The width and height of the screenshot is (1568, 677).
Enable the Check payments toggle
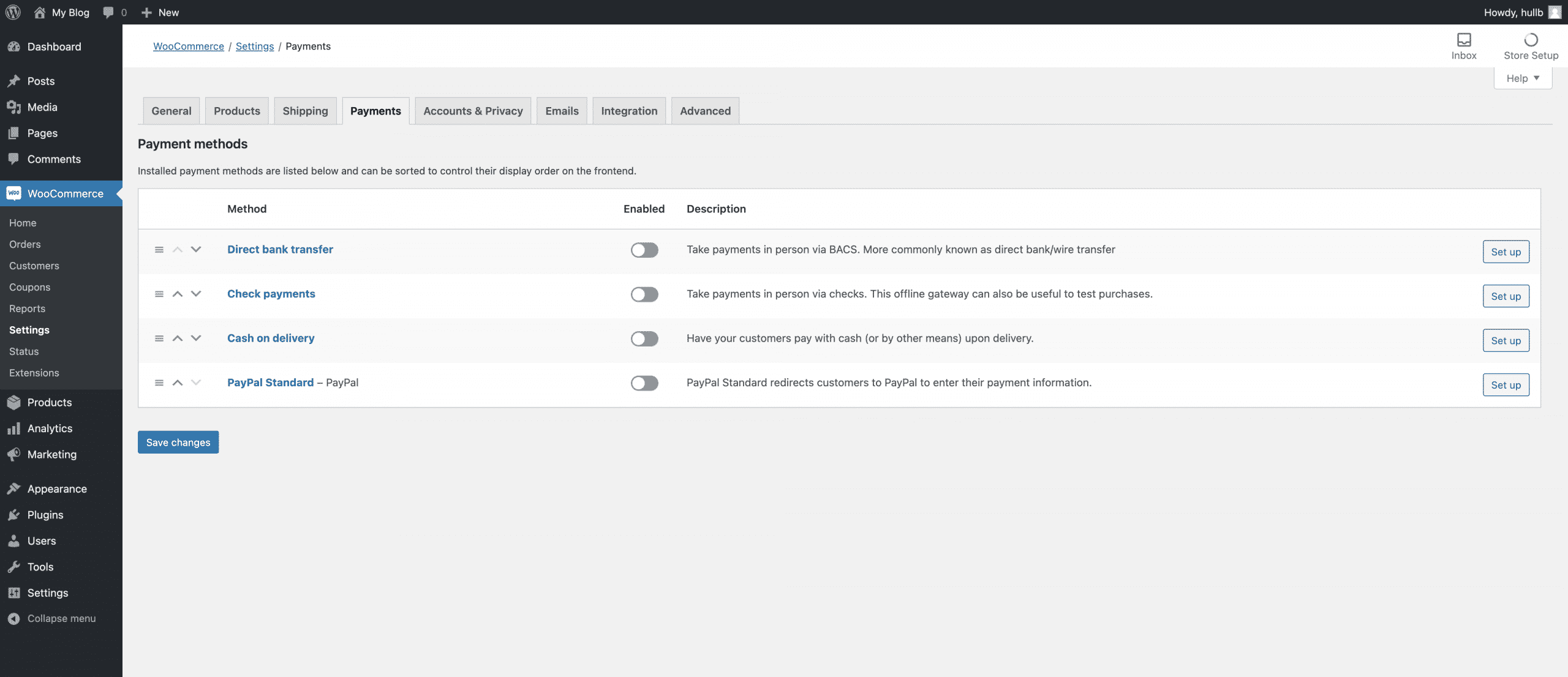(644, 294)
